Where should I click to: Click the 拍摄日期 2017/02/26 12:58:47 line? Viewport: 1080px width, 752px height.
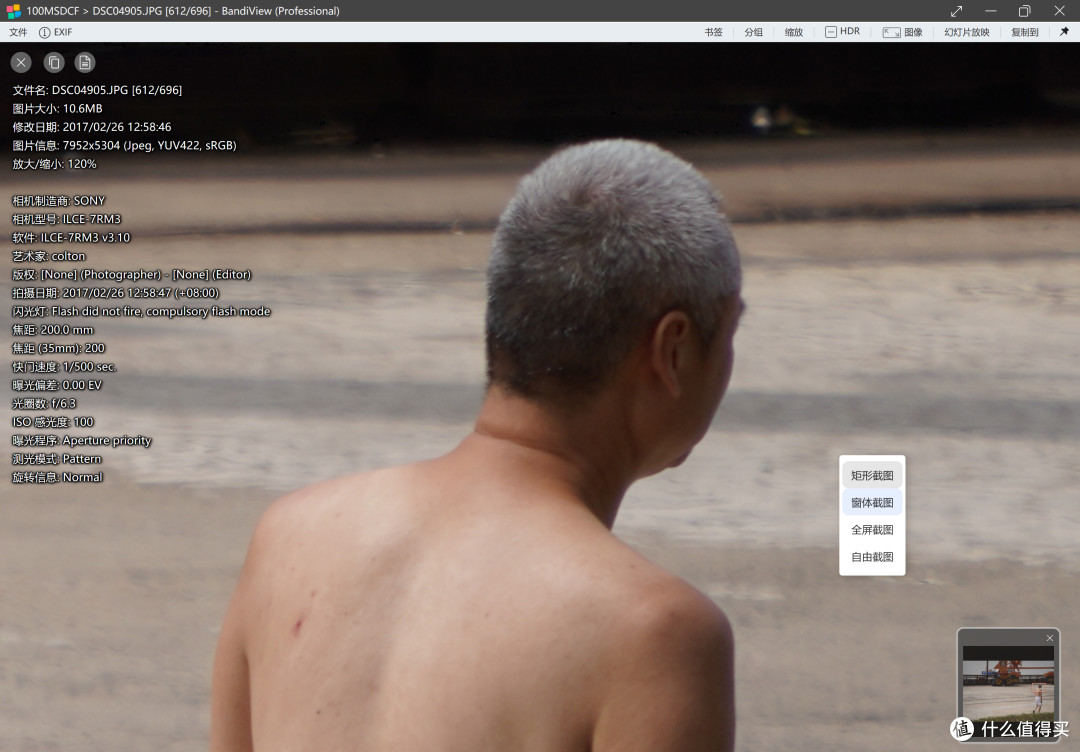click(x=116, y=293)
